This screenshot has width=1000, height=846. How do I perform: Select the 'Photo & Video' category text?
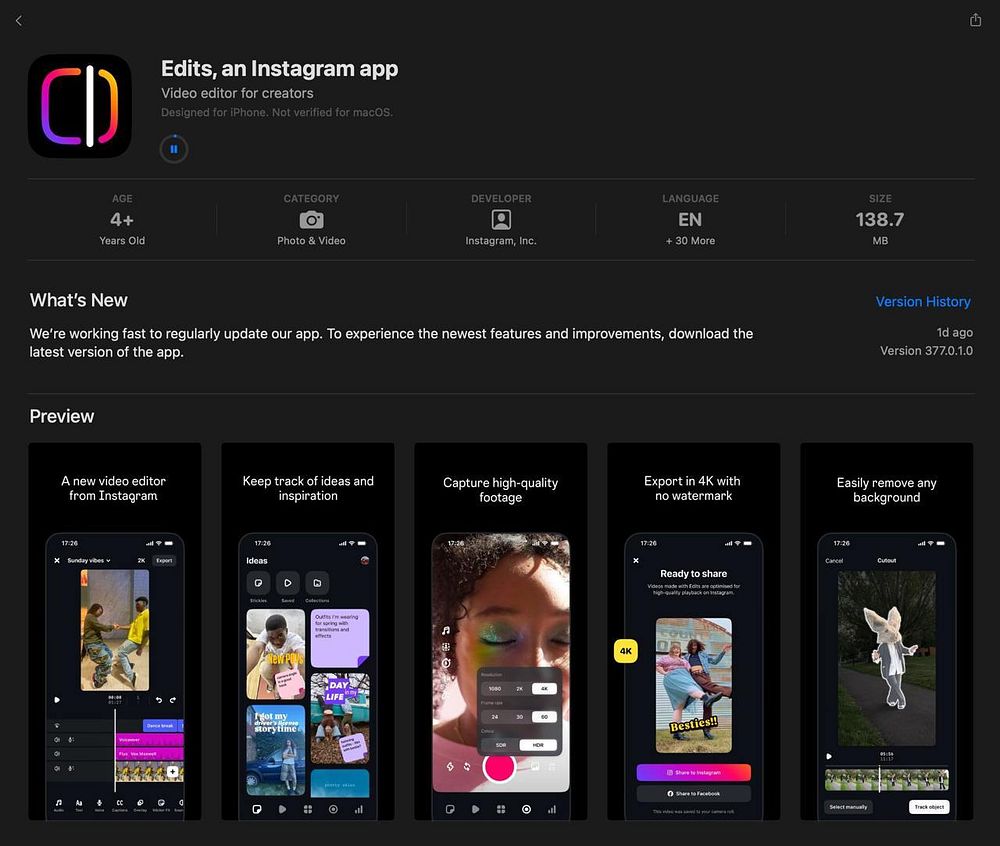tap(311, 240)
